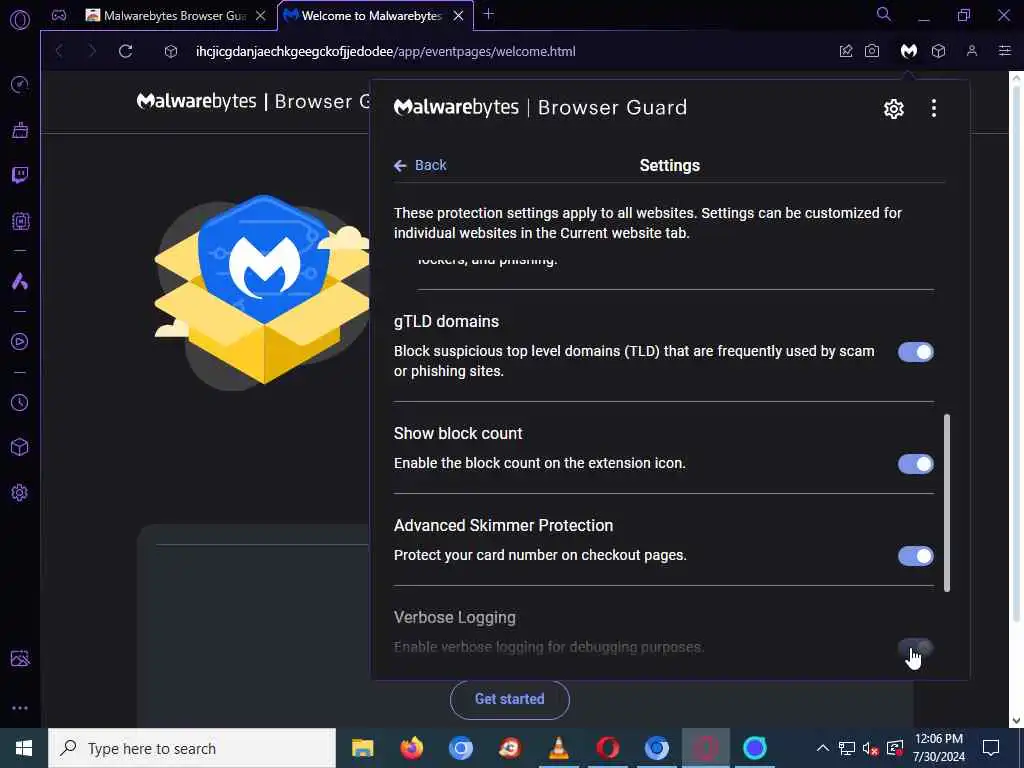This screenshot has width=1024, height=768.
Task: Click the gTLD domains heading
Action: (446, 321)
